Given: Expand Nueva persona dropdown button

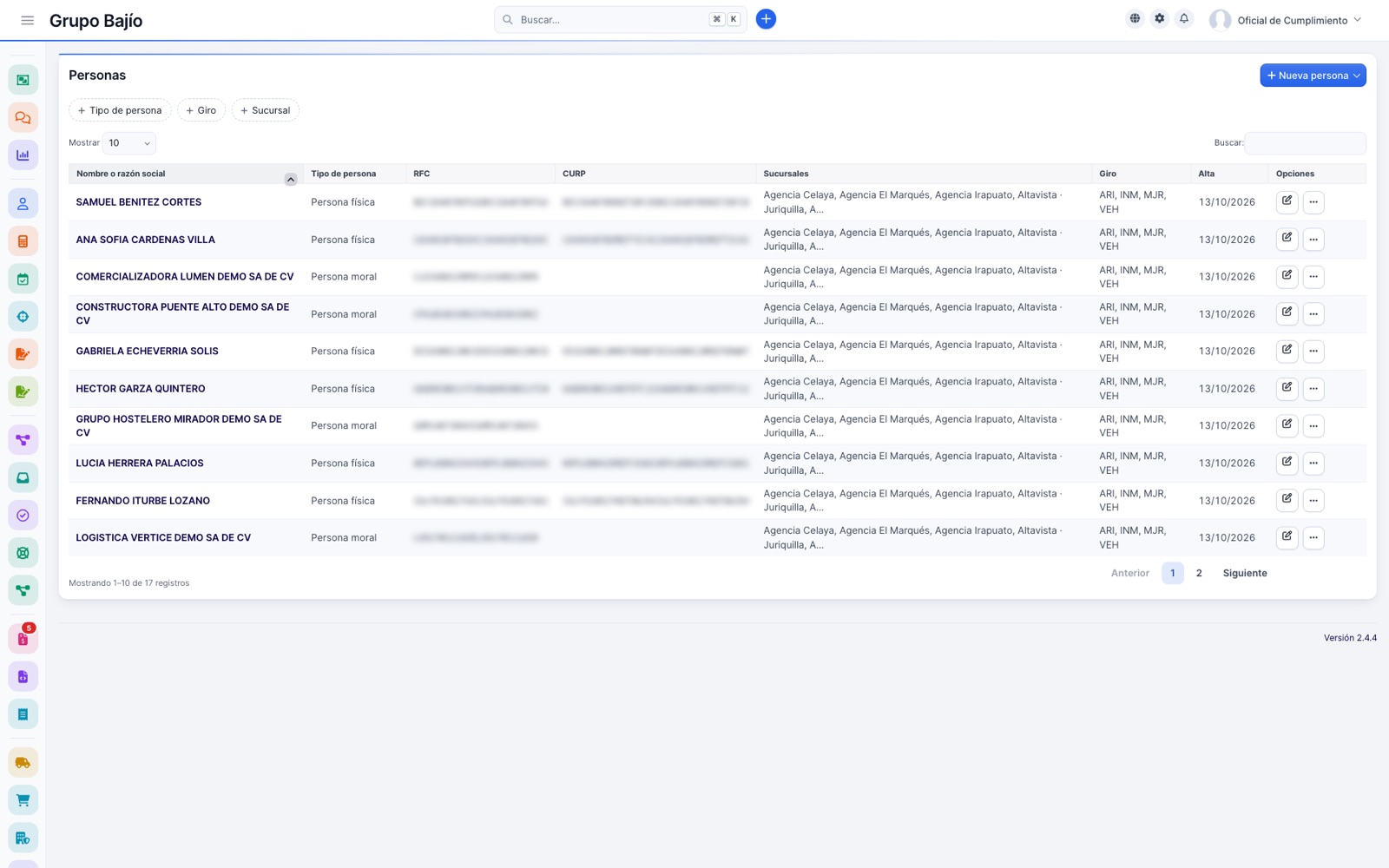Looking at the screenshot, I should point(1313,76).
